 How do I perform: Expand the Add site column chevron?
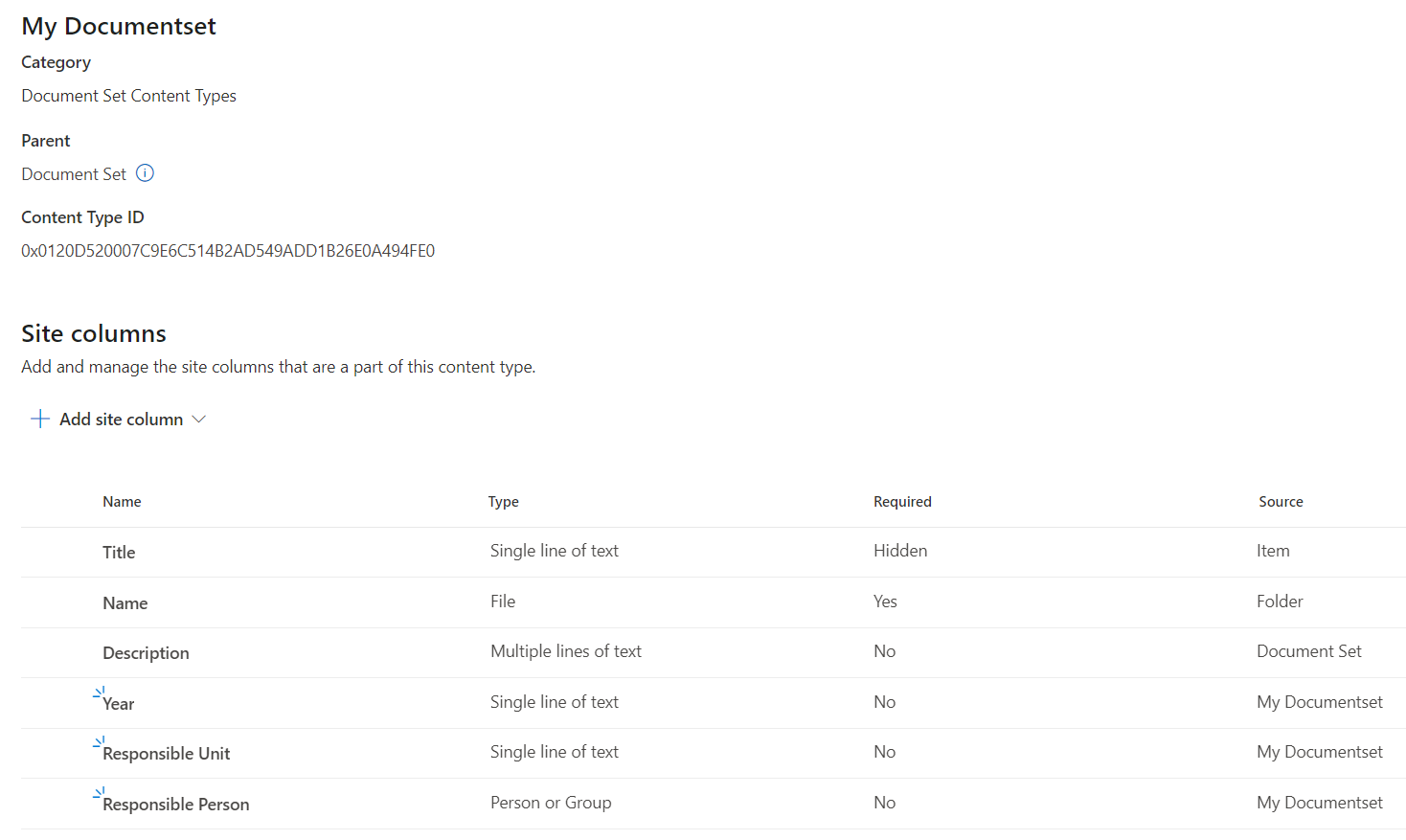pyautogui.click(x=199, y=419)
